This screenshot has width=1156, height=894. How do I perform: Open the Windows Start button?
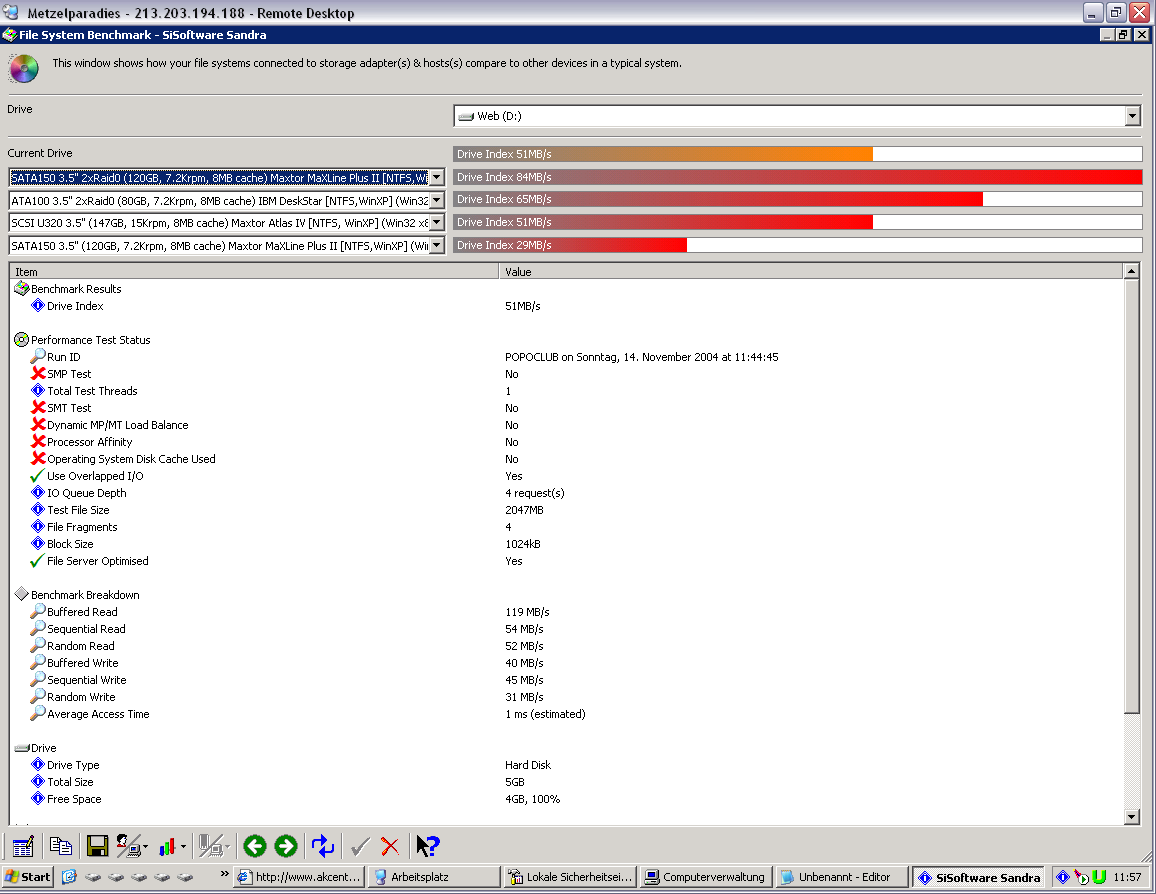[27, 876]
